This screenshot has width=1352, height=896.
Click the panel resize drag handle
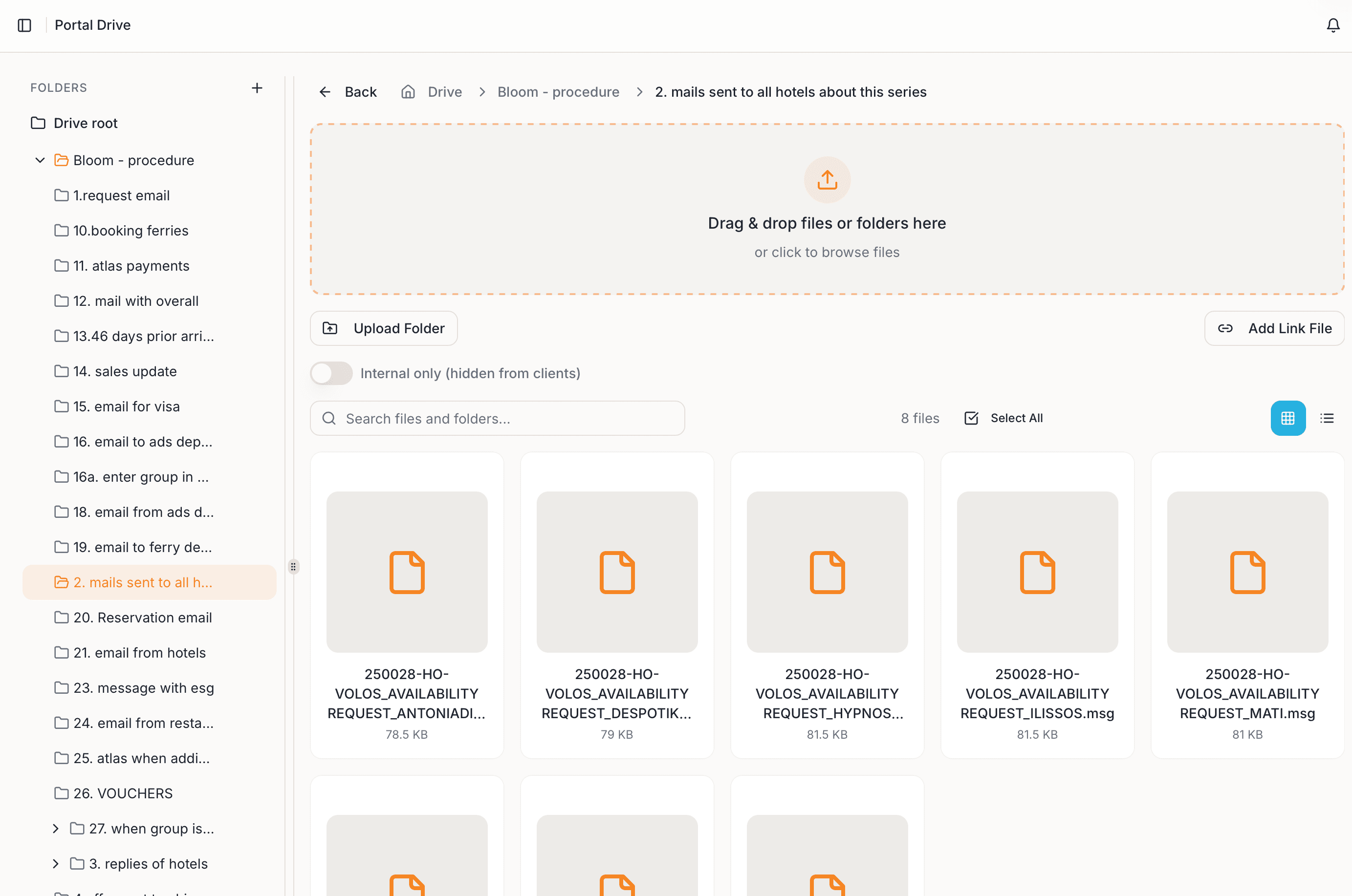[293, 566]
